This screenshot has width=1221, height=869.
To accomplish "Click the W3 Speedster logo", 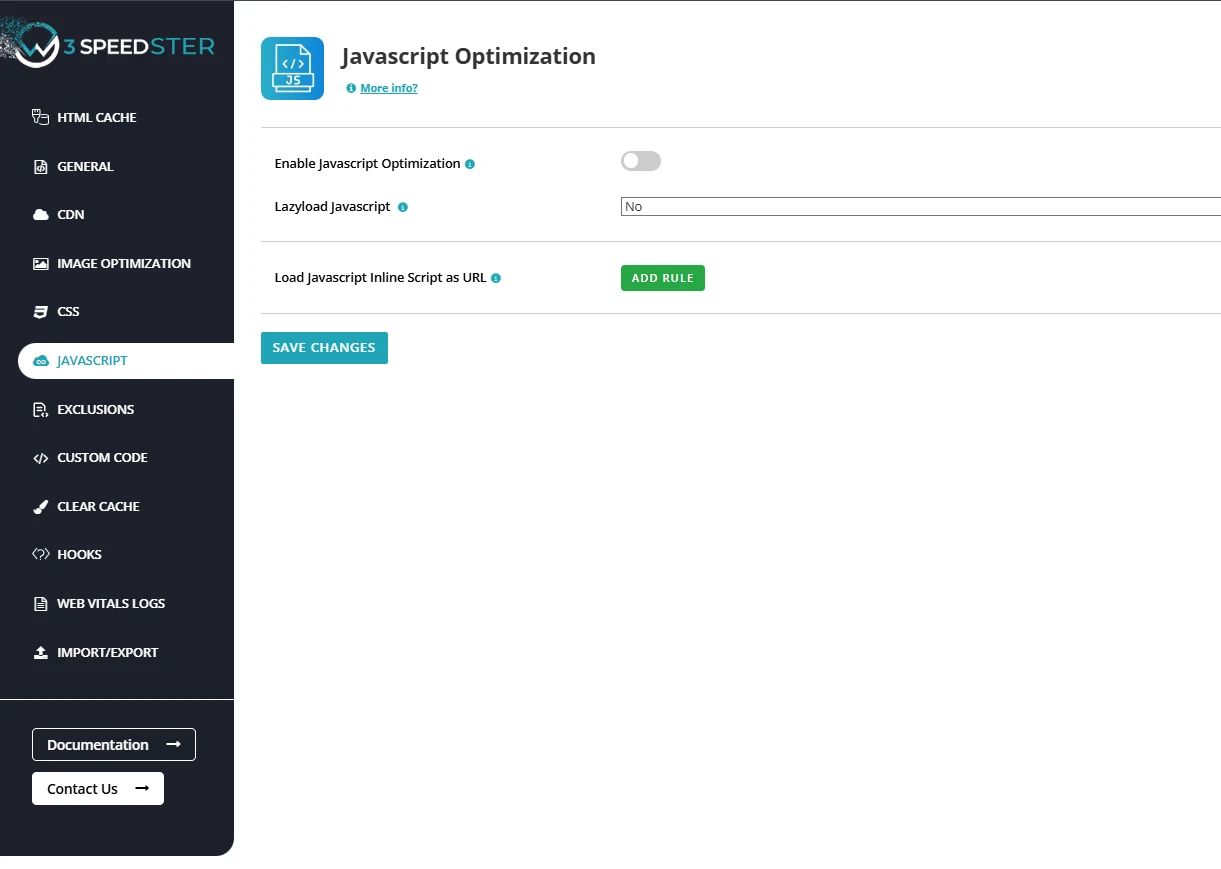I will pos(110,46).
